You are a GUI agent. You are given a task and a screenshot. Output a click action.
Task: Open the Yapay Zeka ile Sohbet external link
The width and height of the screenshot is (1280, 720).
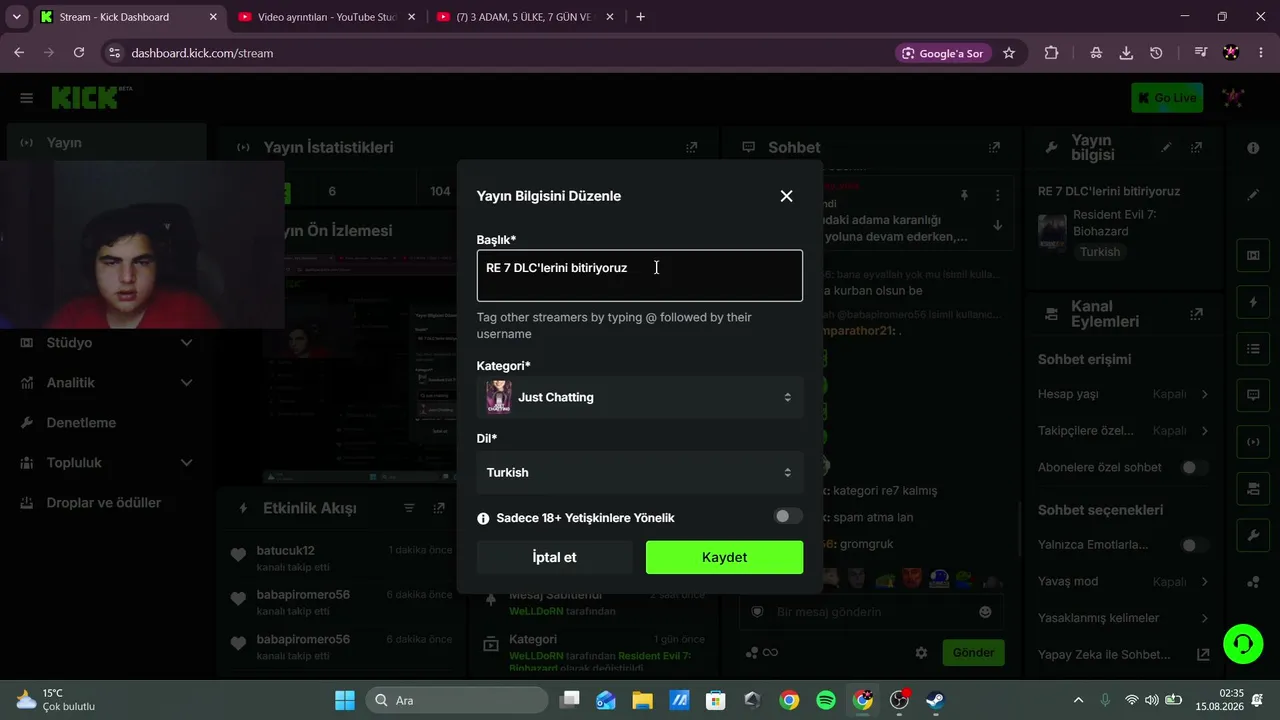[1203, 655]
